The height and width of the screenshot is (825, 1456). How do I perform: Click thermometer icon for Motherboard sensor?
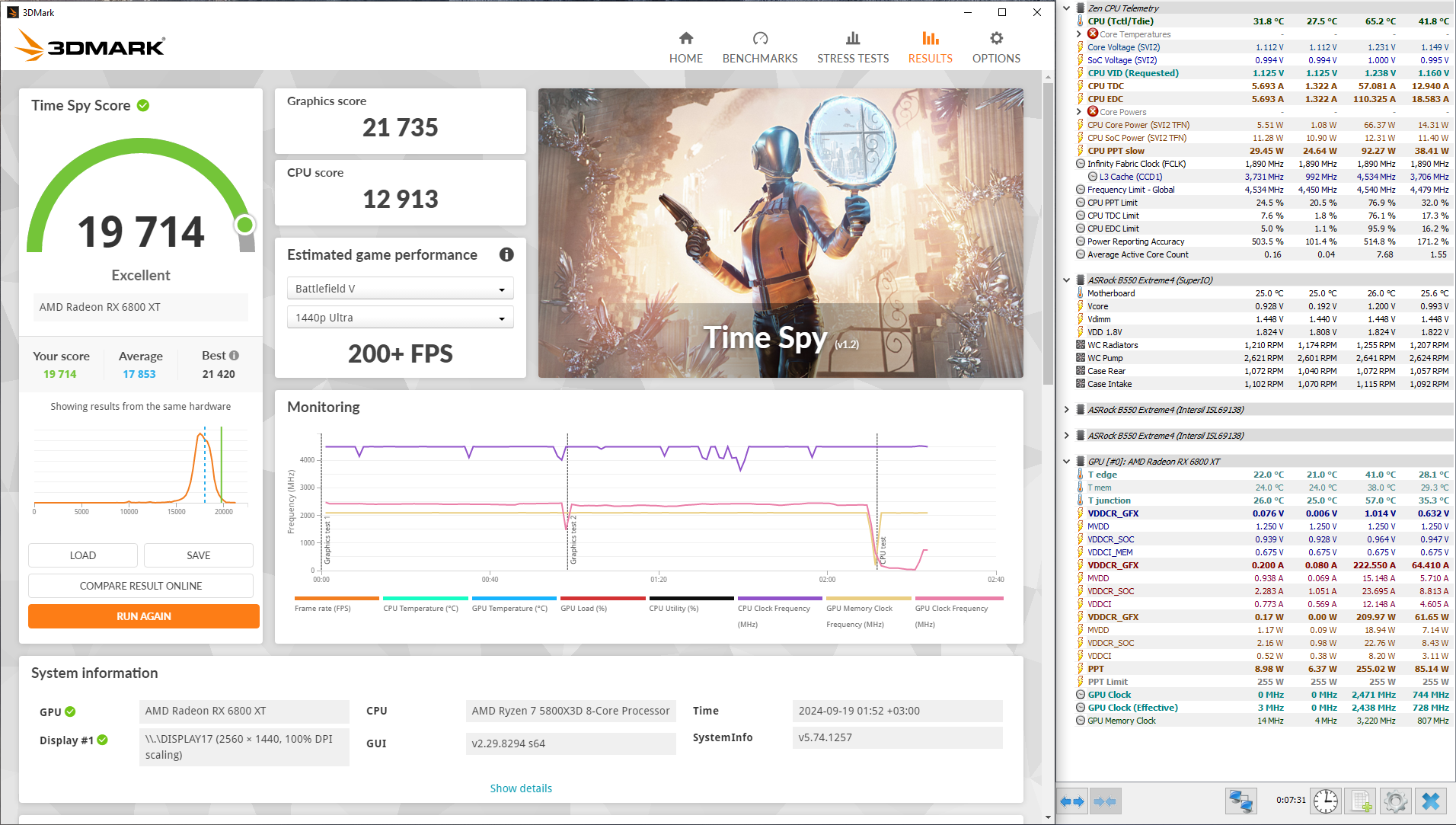coord(1080,293)
